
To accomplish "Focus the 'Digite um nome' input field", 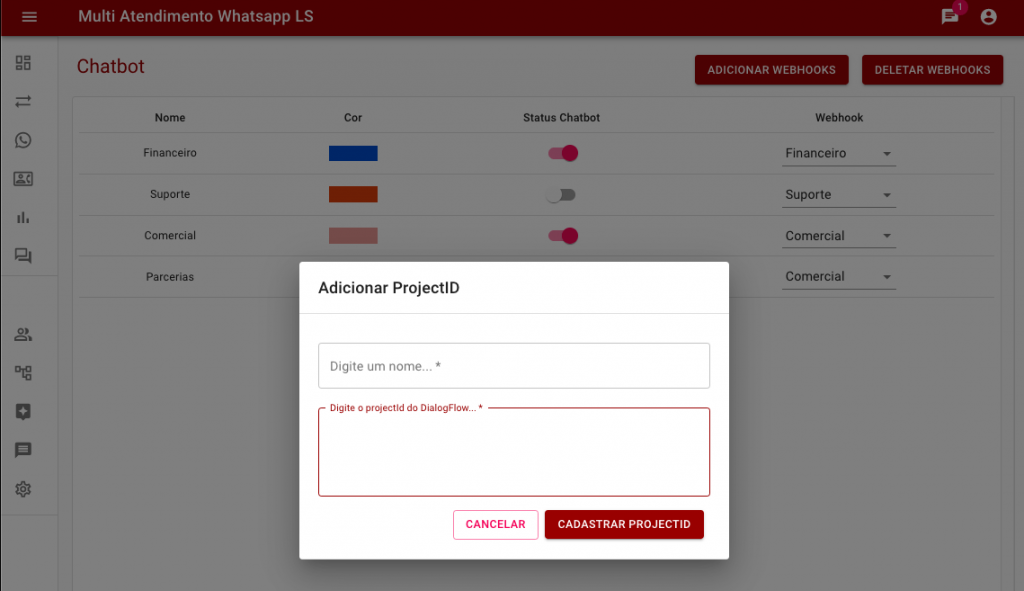I will coord(513,366).
